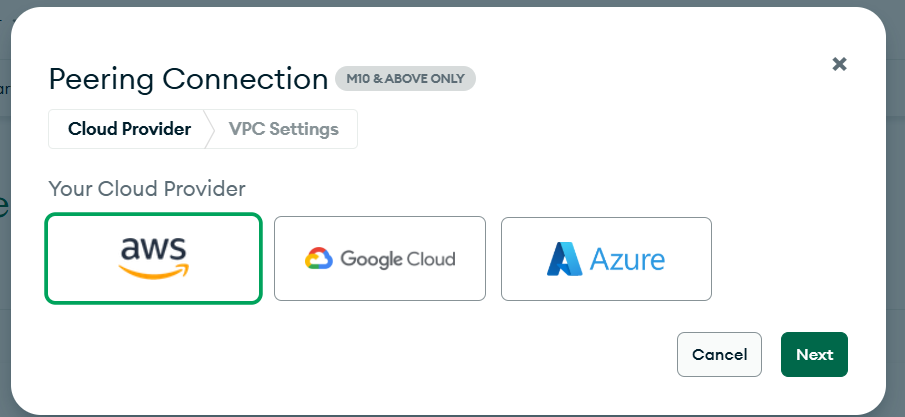Screen dimensions: 905x417
Task: Select the AWS cloud provider card
Action: tap(154, 258)
